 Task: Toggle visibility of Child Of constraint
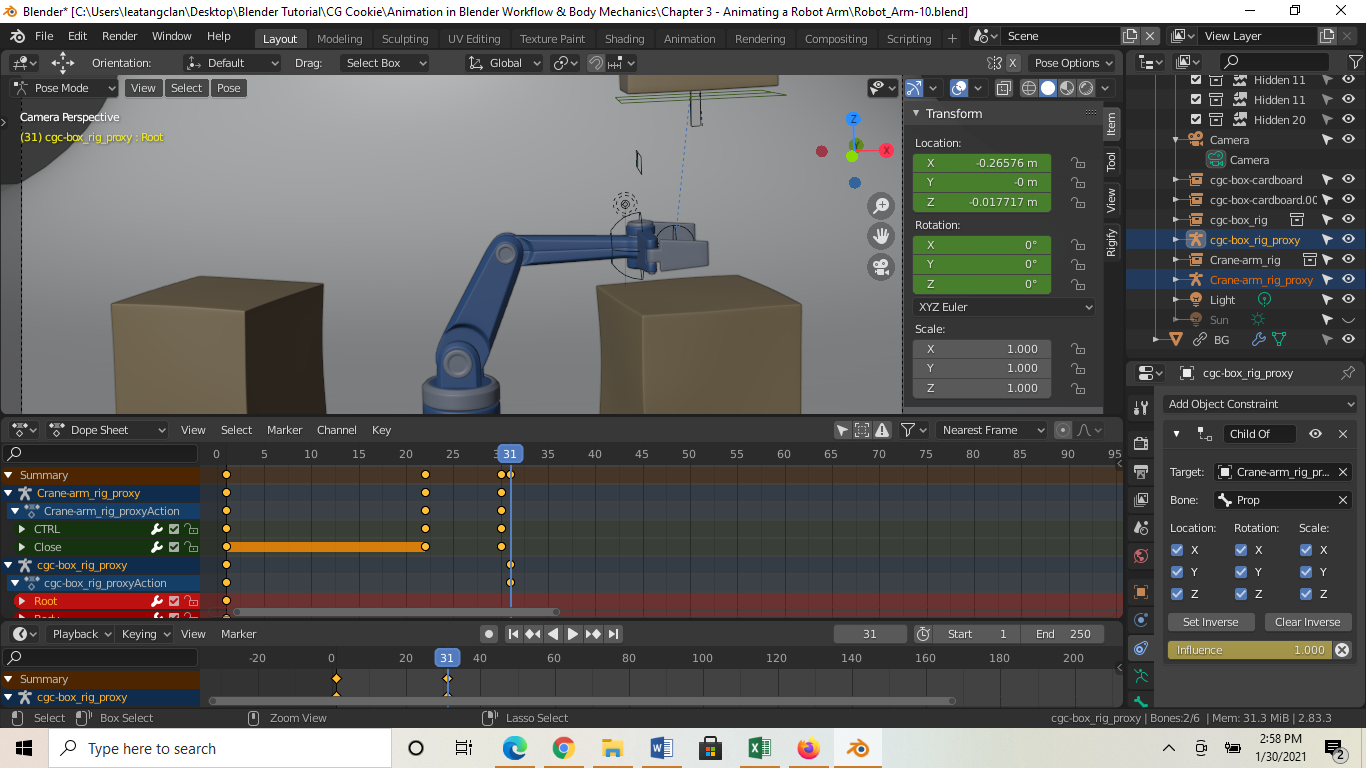1316,434
